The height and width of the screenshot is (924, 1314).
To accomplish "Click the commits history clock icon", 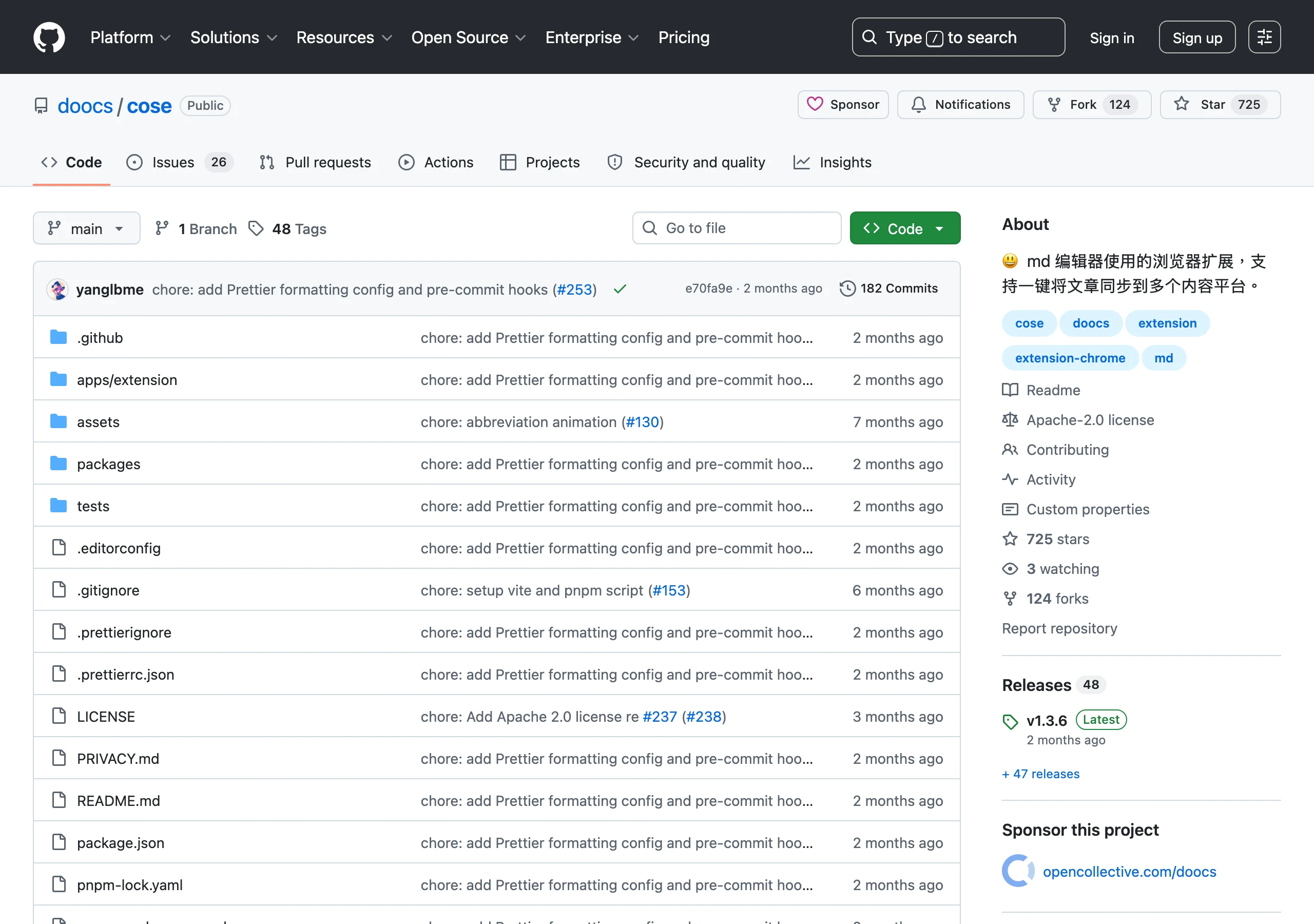I will click(847, 288).
